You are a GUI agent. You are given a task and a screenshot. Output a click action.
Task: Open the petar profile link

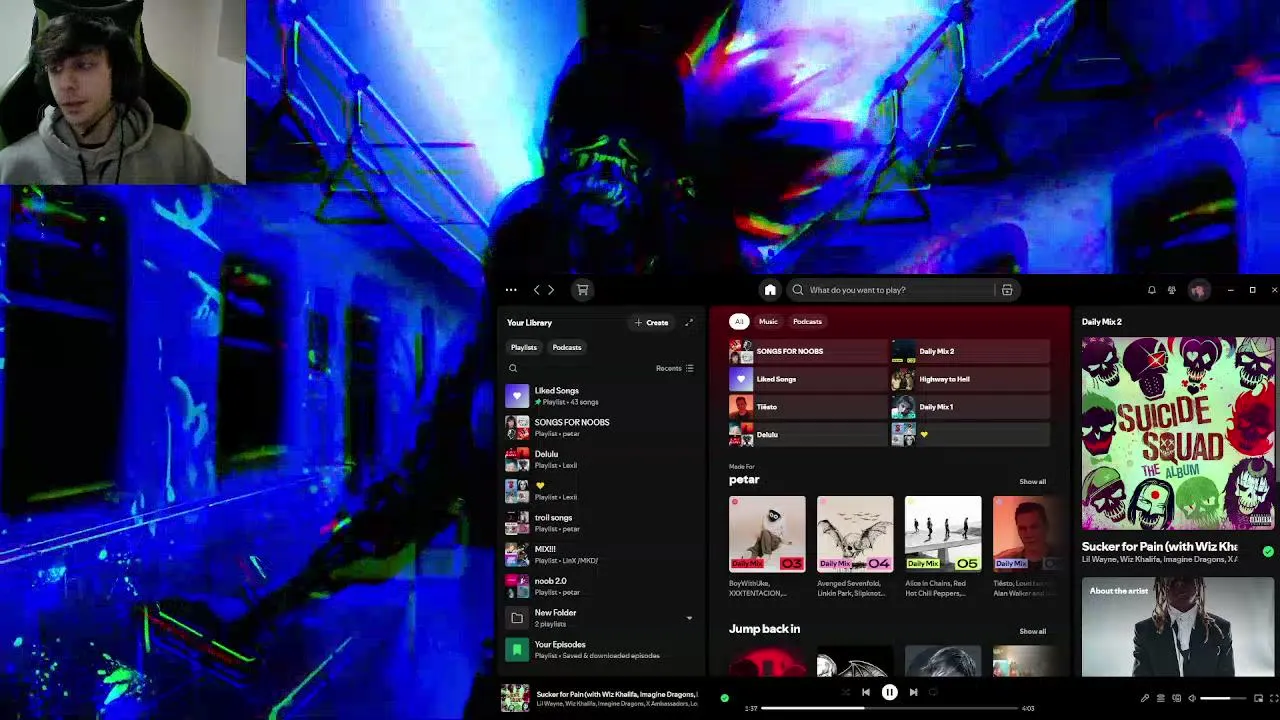(x=744, y=479)
